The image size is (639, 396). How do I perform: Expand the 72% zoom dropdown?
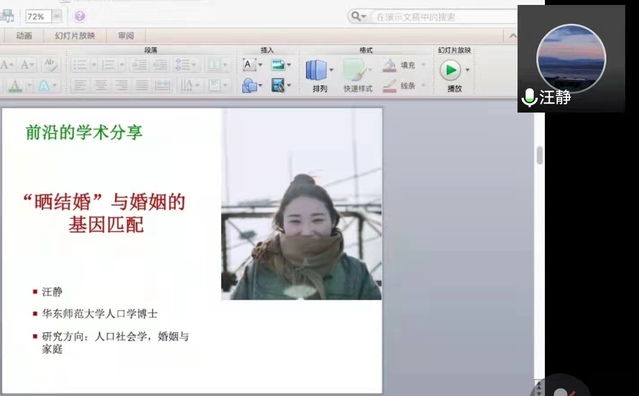pyautogui.click(x=57, y=17)
